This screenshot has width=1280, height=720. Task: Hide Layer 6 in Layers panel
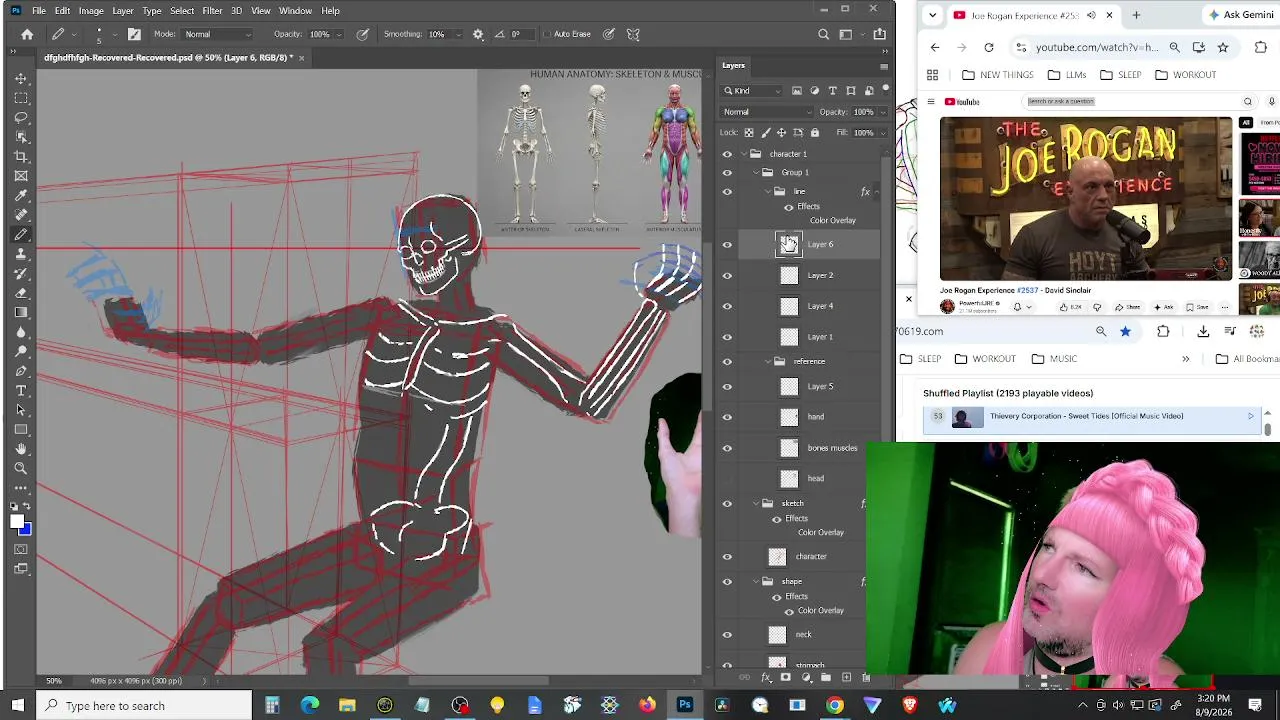click(727, 244)
